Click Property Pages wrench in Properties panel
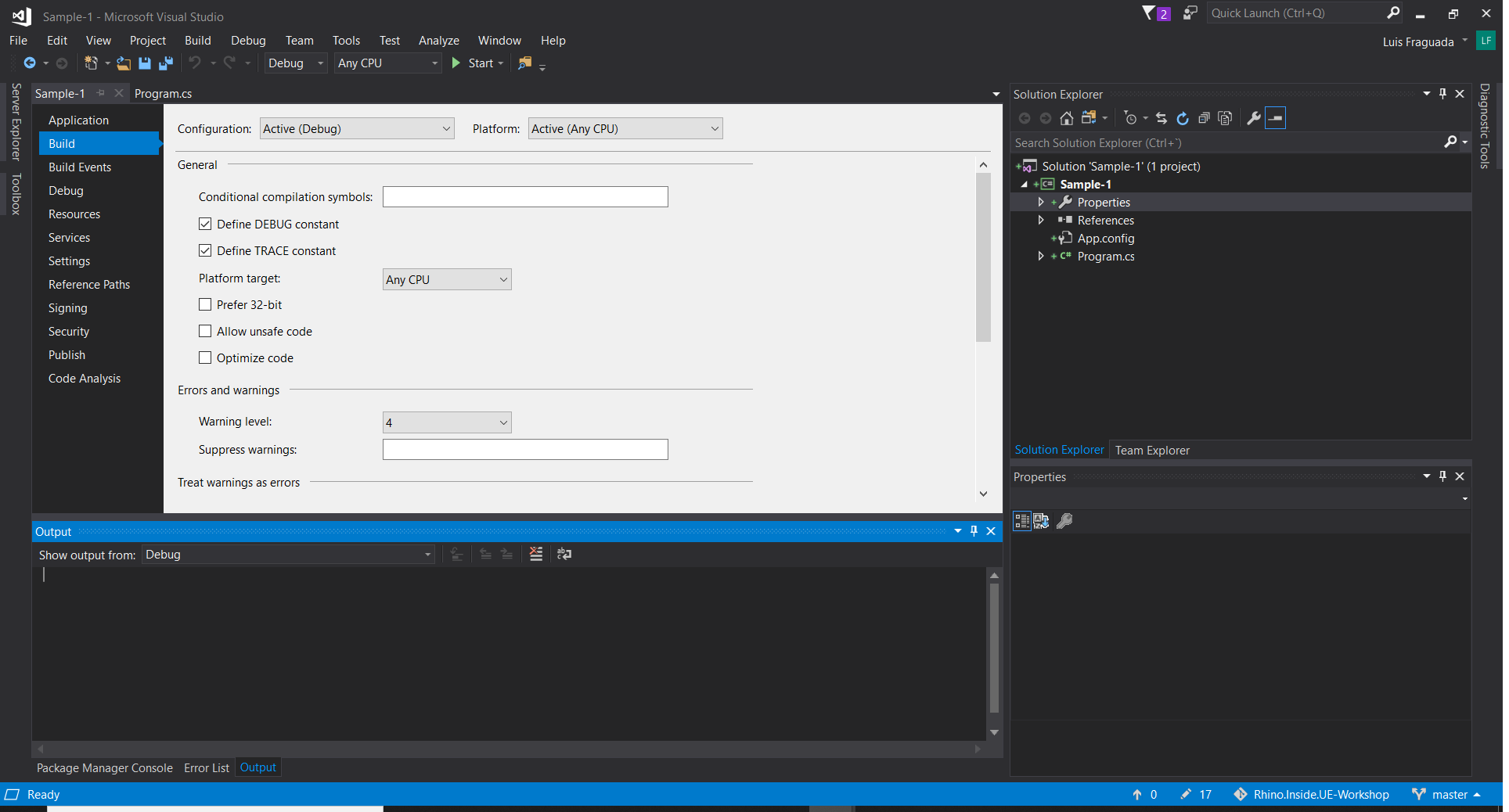This screenshot has width=1509, height=812. (x=1064, y=521)
